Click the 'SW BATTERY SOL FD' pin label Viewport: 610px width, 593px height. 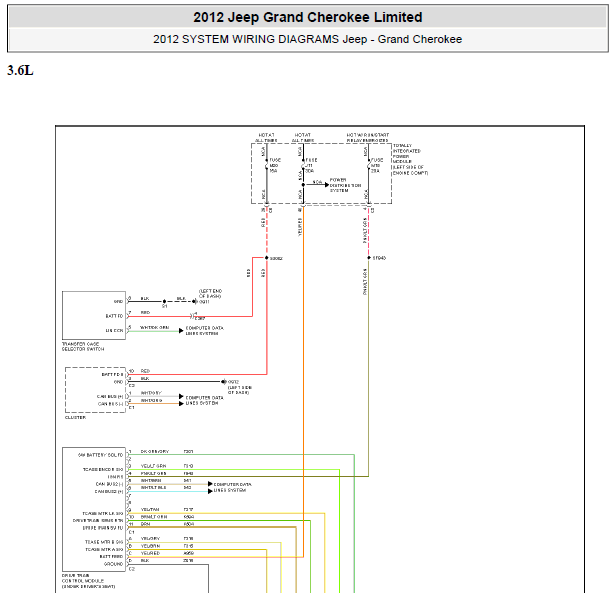pyautogui.click(x=100, y=455)
